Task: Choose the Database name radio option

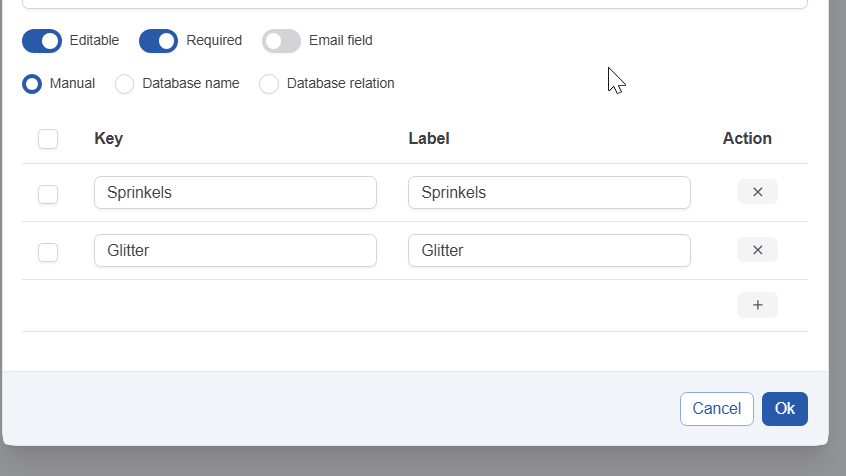Action: 125,84
